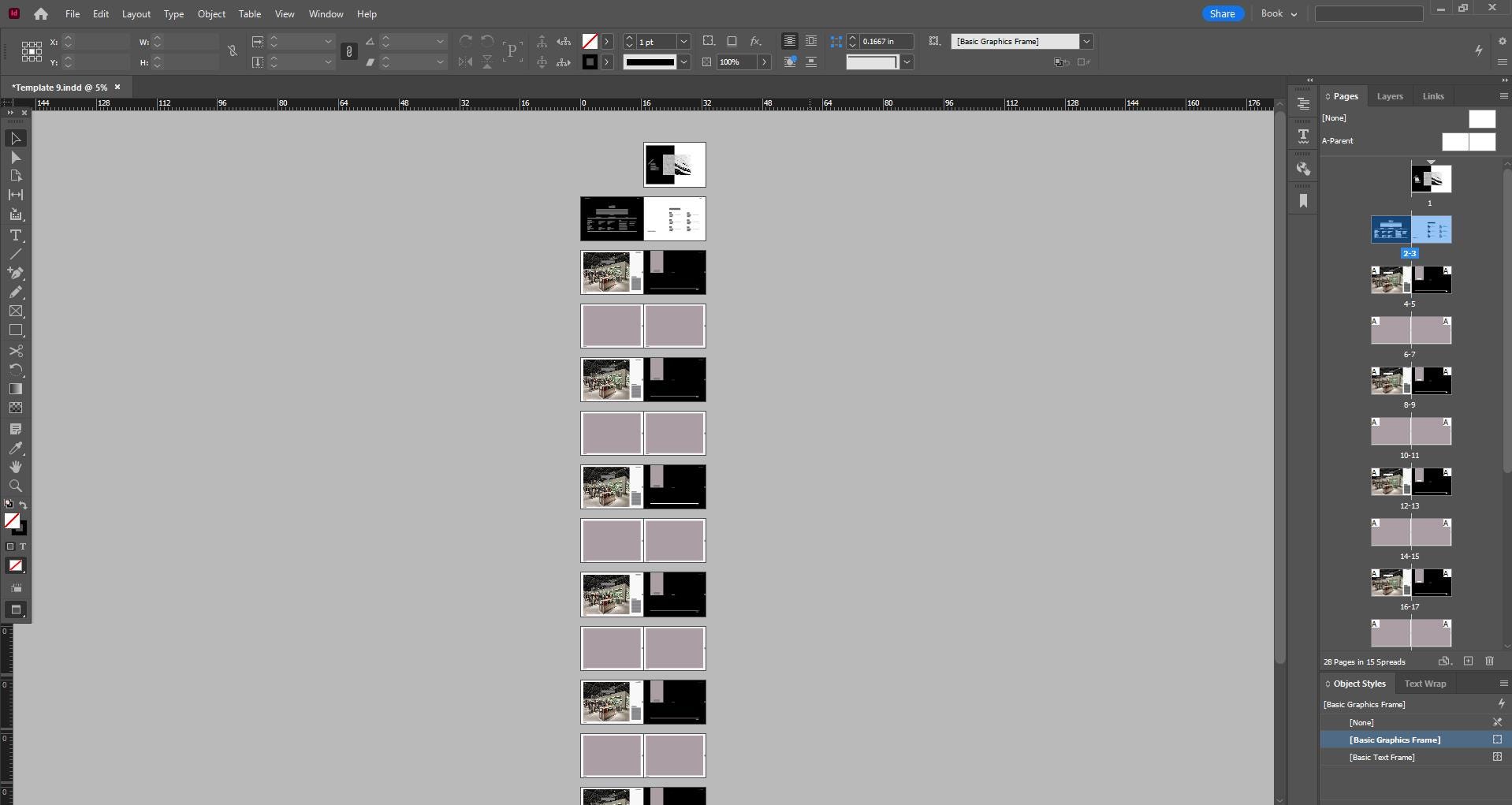The width and height of the screenshot is (1512, 805).
Task: Select the Hand tool
Action: click(x=15, y=467)
